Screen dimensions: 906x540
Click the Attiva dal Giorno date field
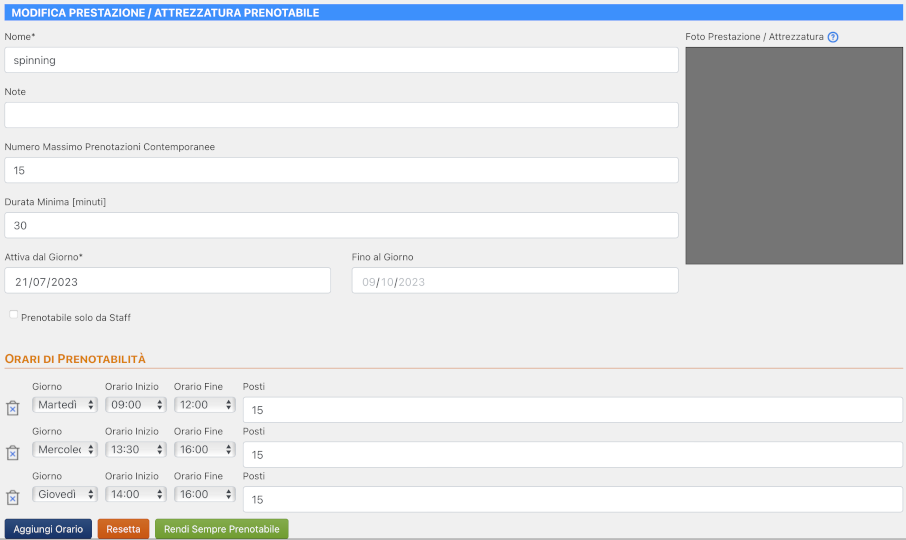[167, 281]
